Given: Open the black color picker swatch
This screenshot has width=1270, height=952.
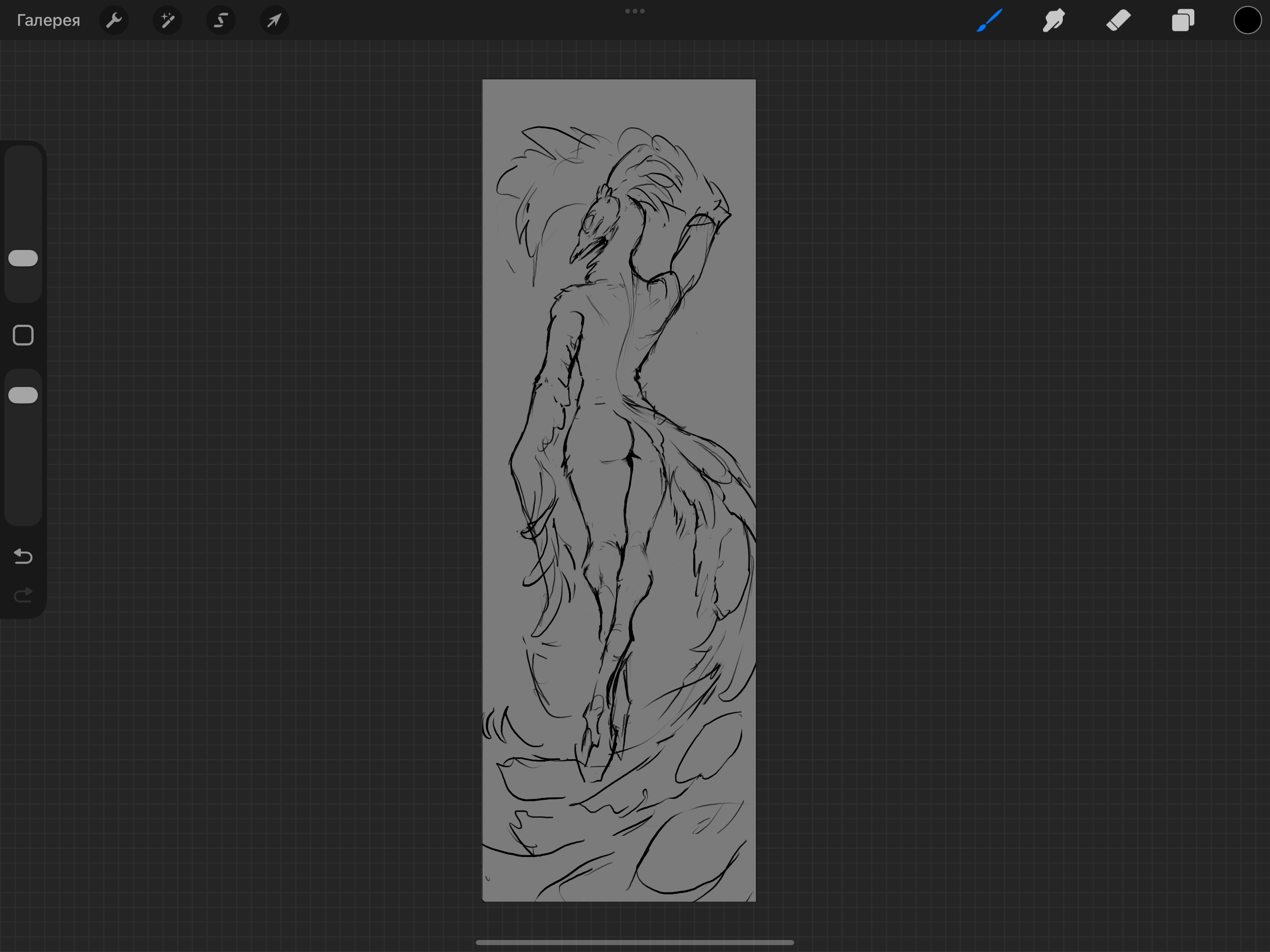Looking at the screenshot, I should (x=1247, y=21).
